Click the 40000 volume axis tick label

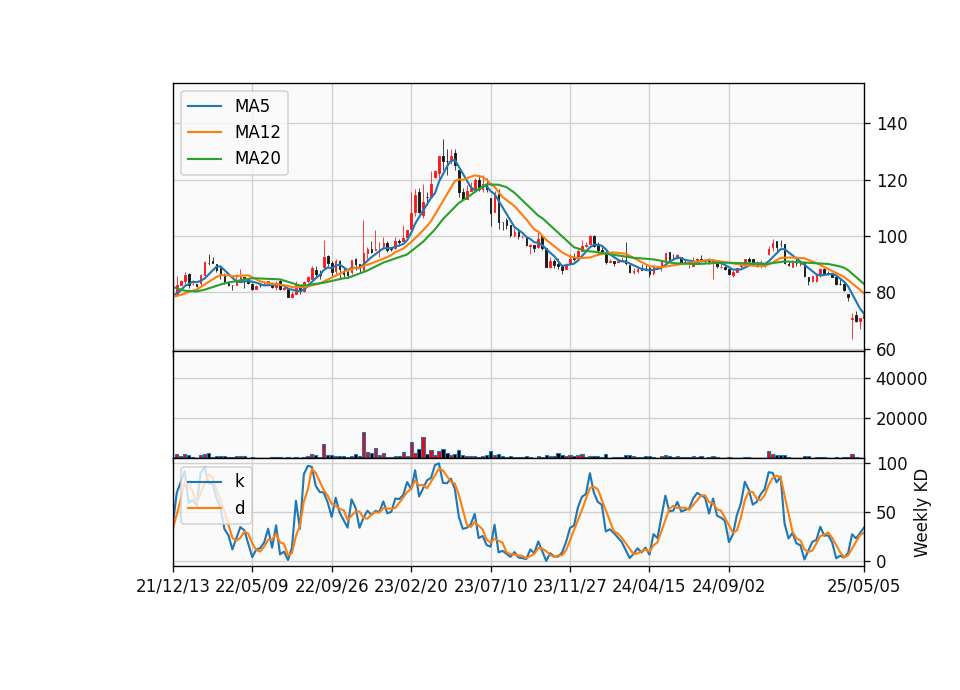coord(902,379)
